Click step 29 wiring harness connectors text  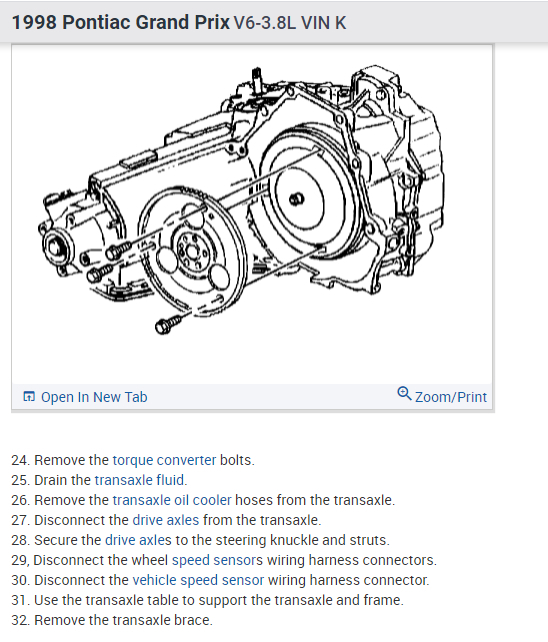click(352, 560)
